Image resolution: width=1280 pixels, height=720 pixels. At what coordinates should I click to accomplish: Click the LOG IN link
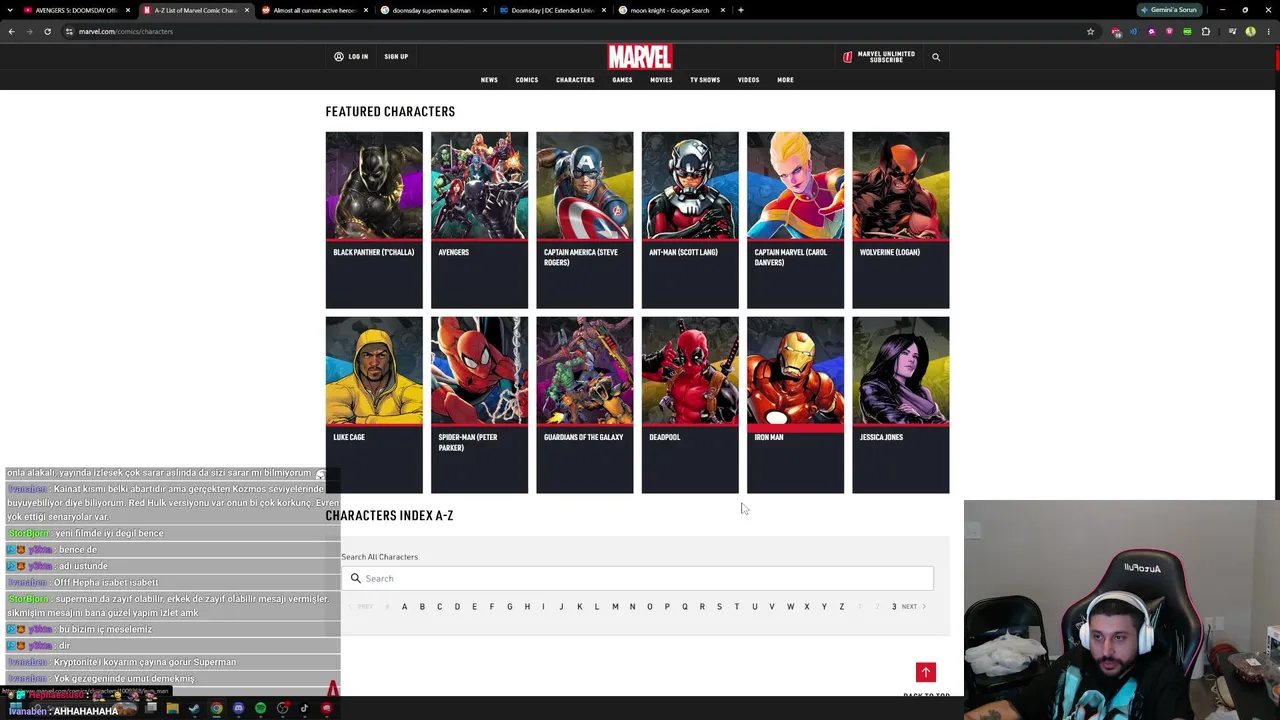pos(358,57)
